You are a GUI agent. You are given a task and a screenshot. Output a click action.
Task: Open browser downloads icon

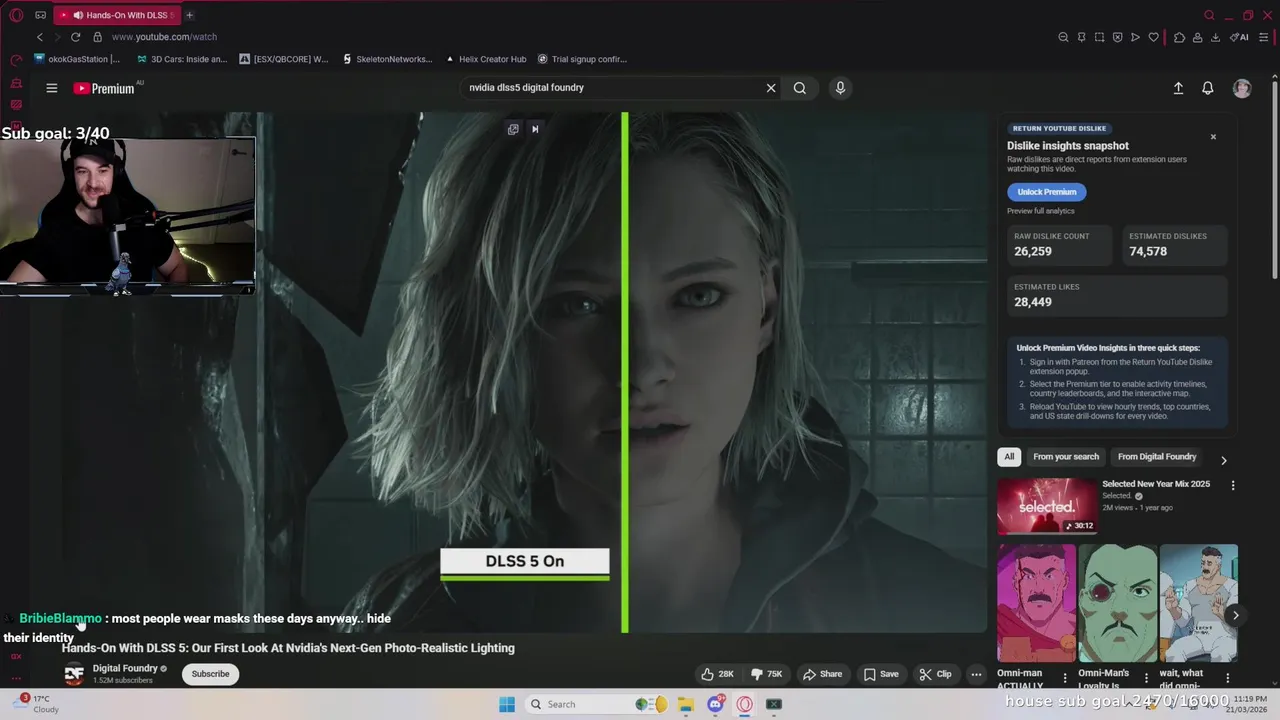[1215, 37]
